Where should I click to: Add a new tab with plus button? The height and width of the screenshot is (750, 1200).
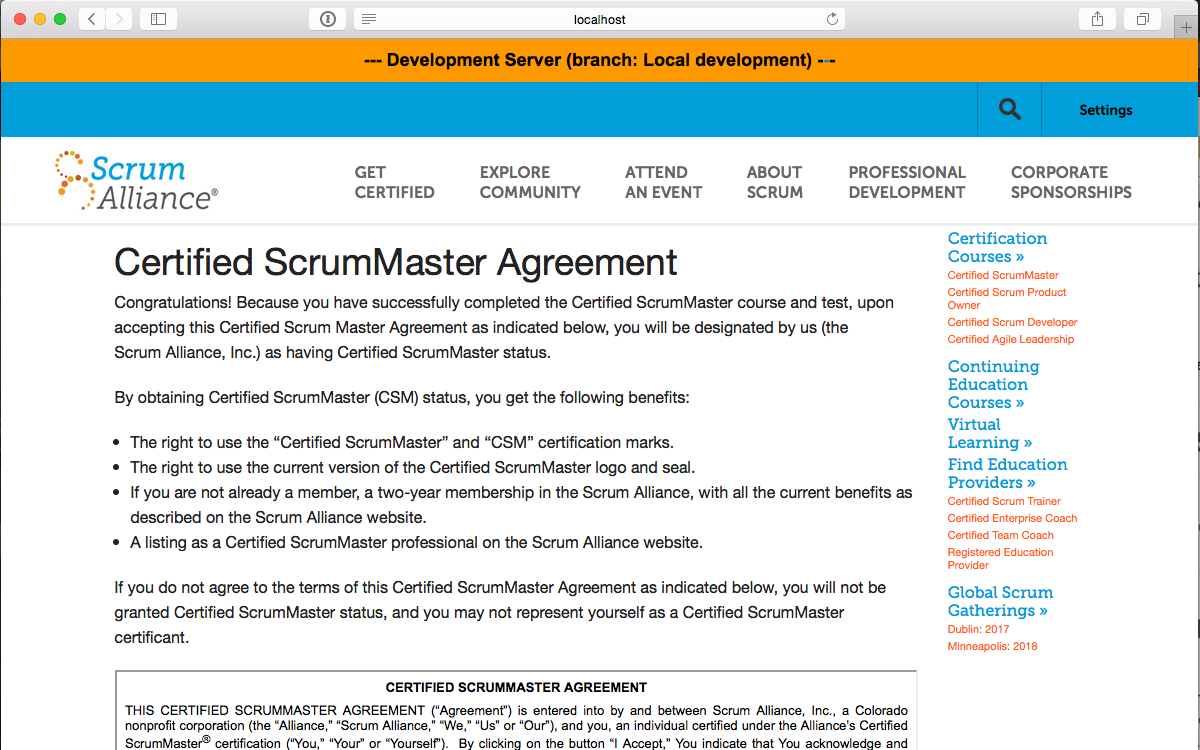(x=1187, y=28)
